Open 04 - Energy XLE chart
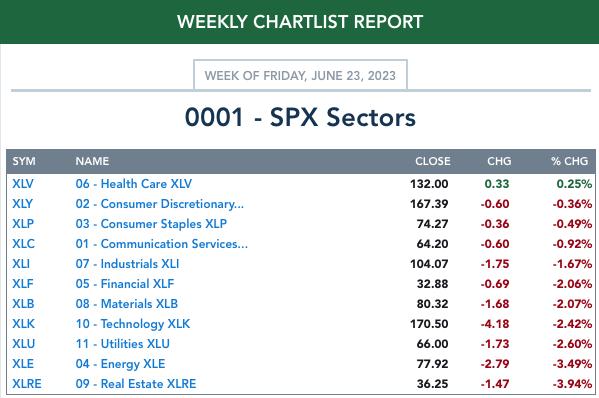 point(120,364)
